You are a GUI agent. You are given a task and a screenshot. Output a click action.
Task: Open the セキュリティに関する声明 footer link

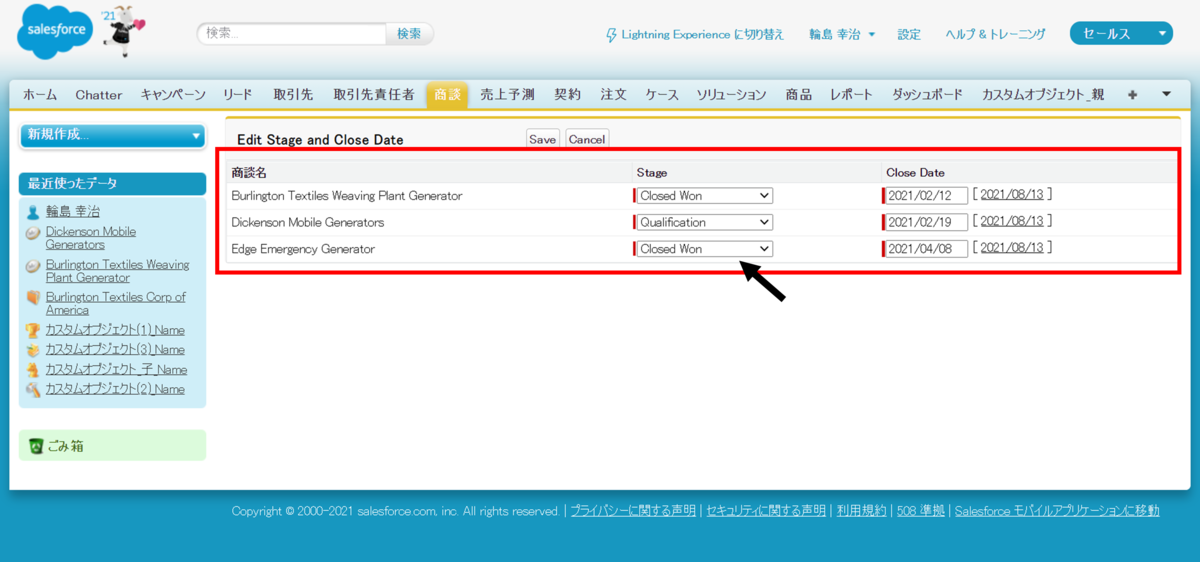766,511
